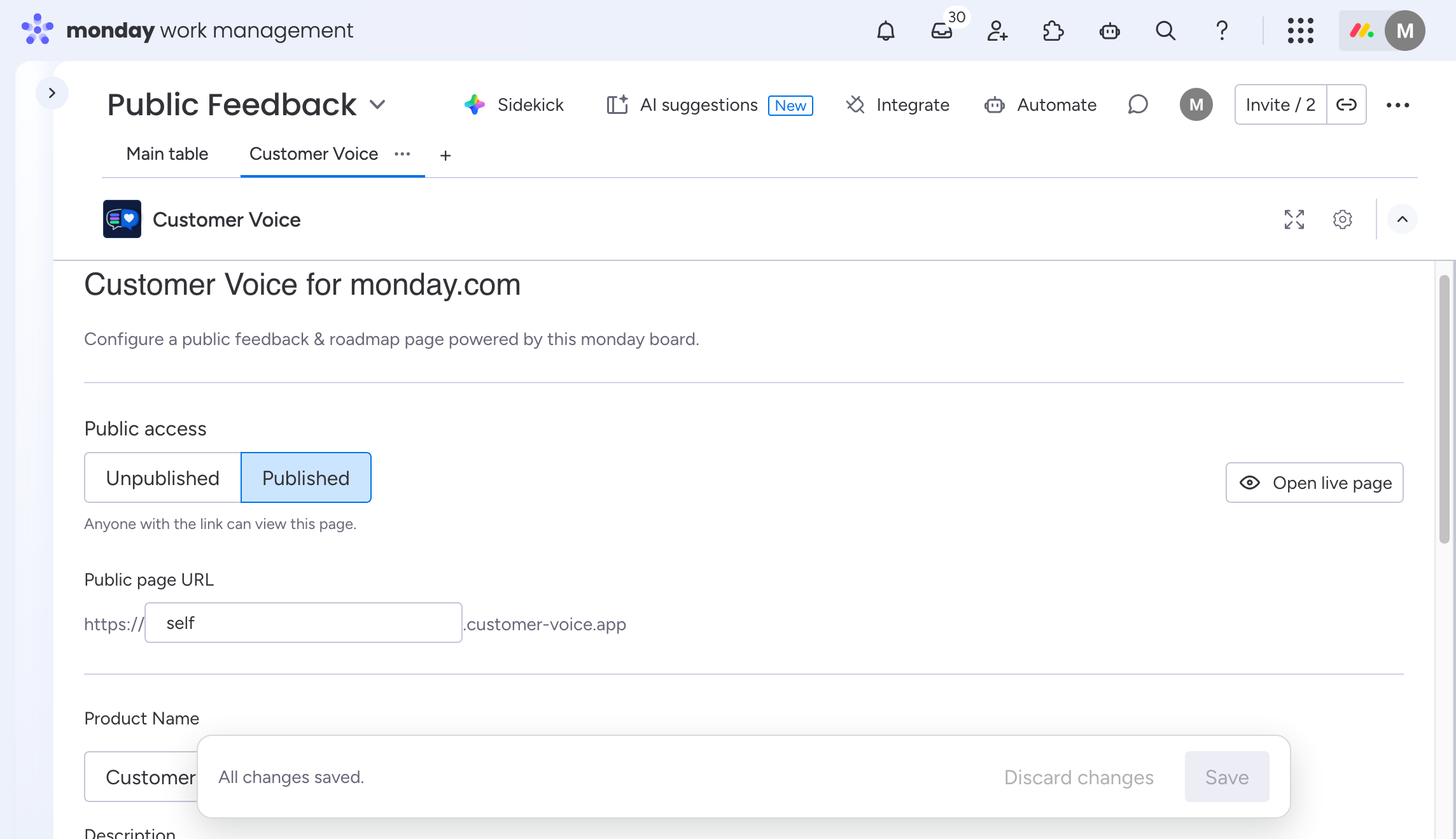This screenshot has height=839, width=1456.
Task: Click the board owner M avatar
Action: 1196,104
